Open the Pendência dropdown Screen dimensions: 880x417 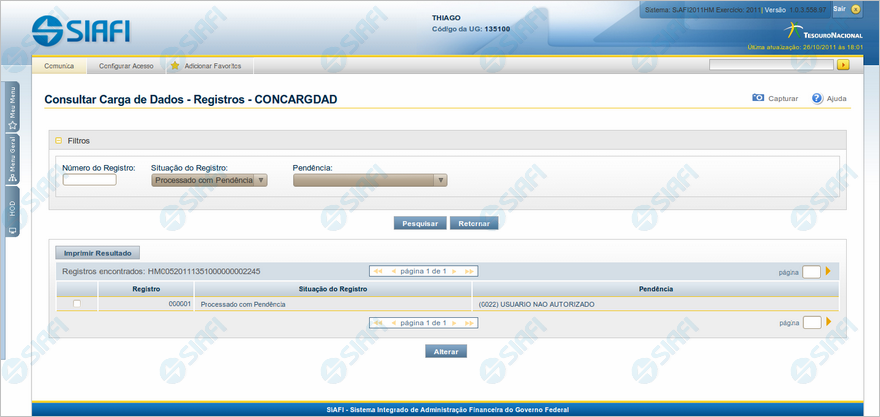369,180
